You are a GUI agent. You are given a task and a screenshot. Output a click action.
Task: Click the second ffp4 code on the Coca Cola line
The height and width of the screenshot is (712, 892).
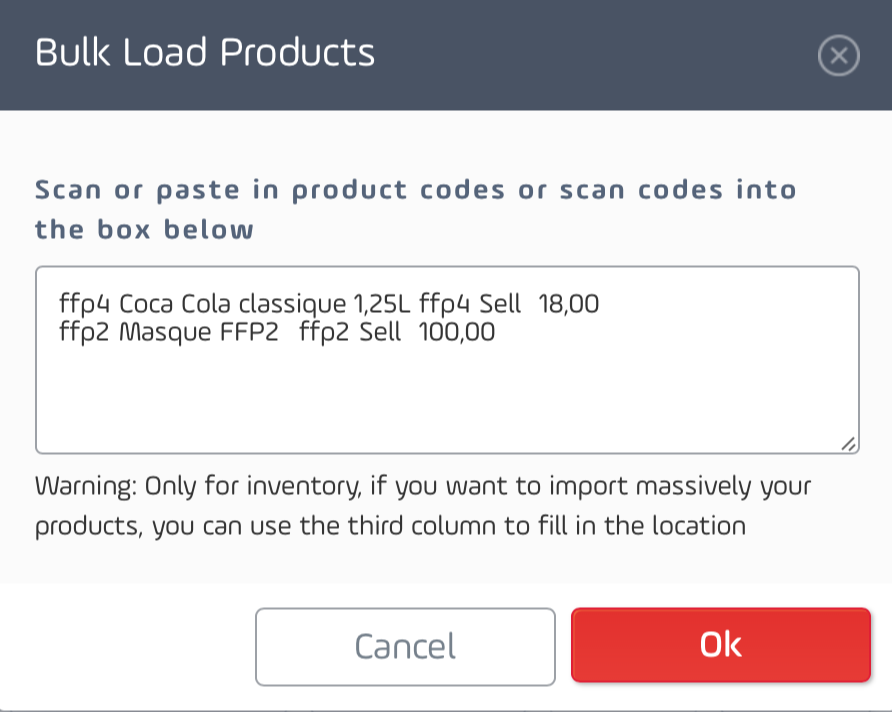pyautogui.click(x=444, y=305)
